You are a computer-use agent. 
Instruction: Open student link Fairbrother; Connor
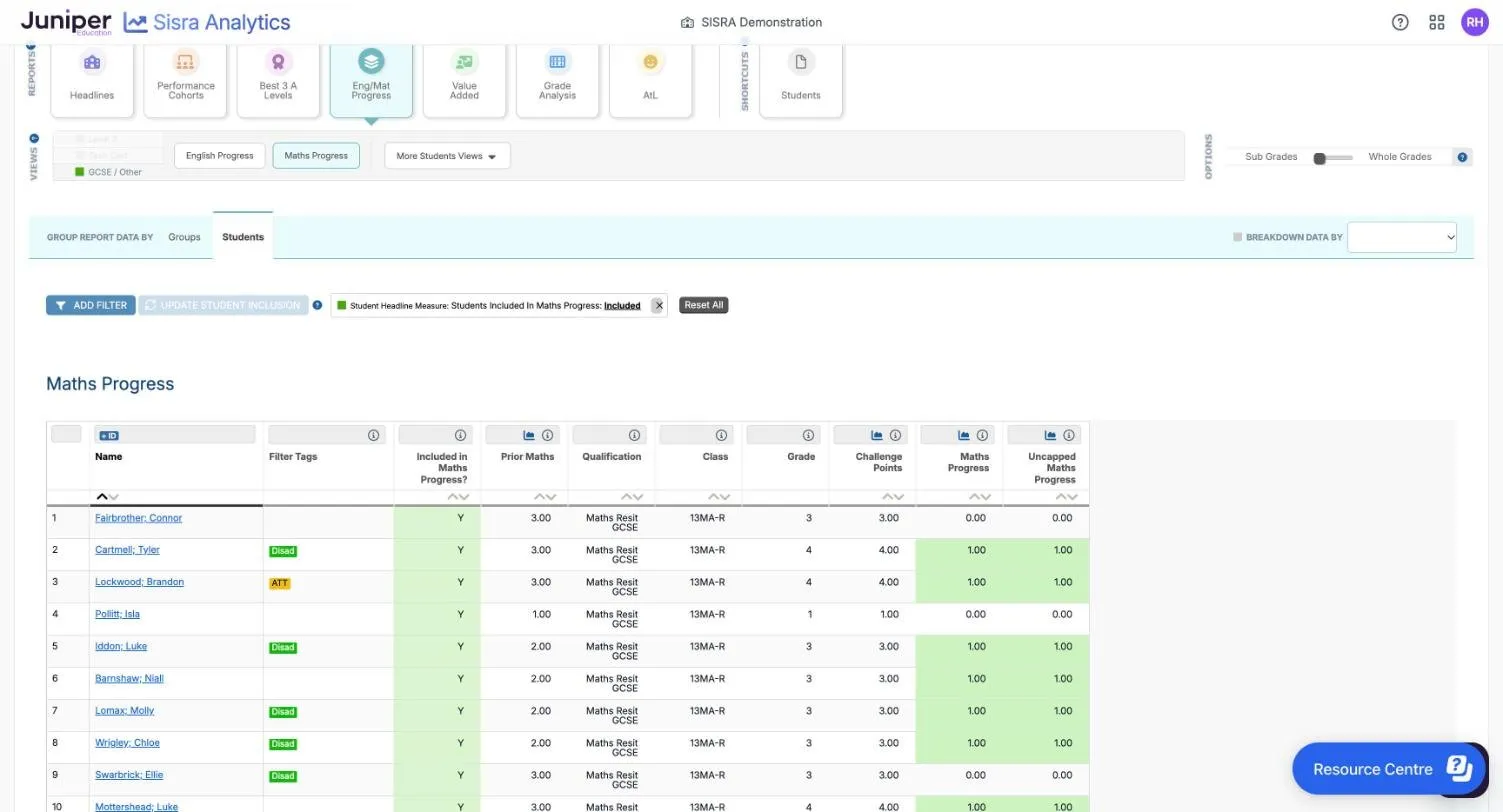tap(138, 518)
